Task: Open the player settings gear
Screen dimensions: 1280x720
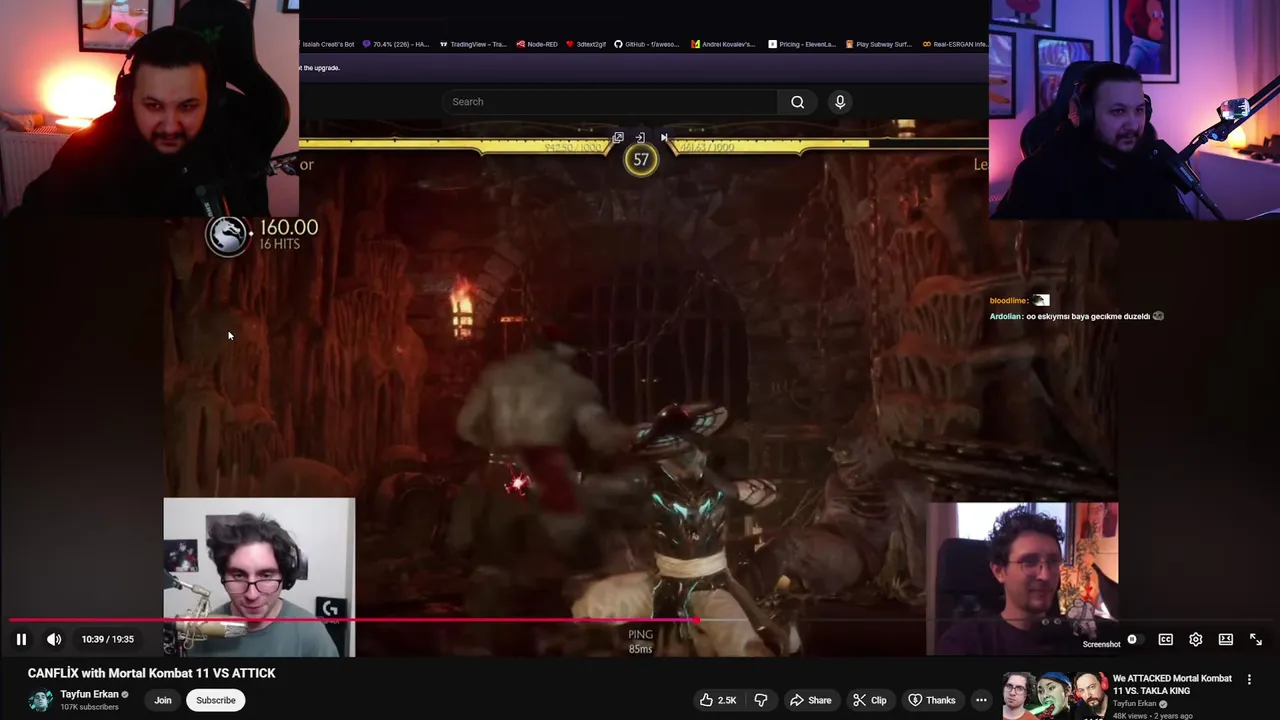Action: (x=1196, y=639)
